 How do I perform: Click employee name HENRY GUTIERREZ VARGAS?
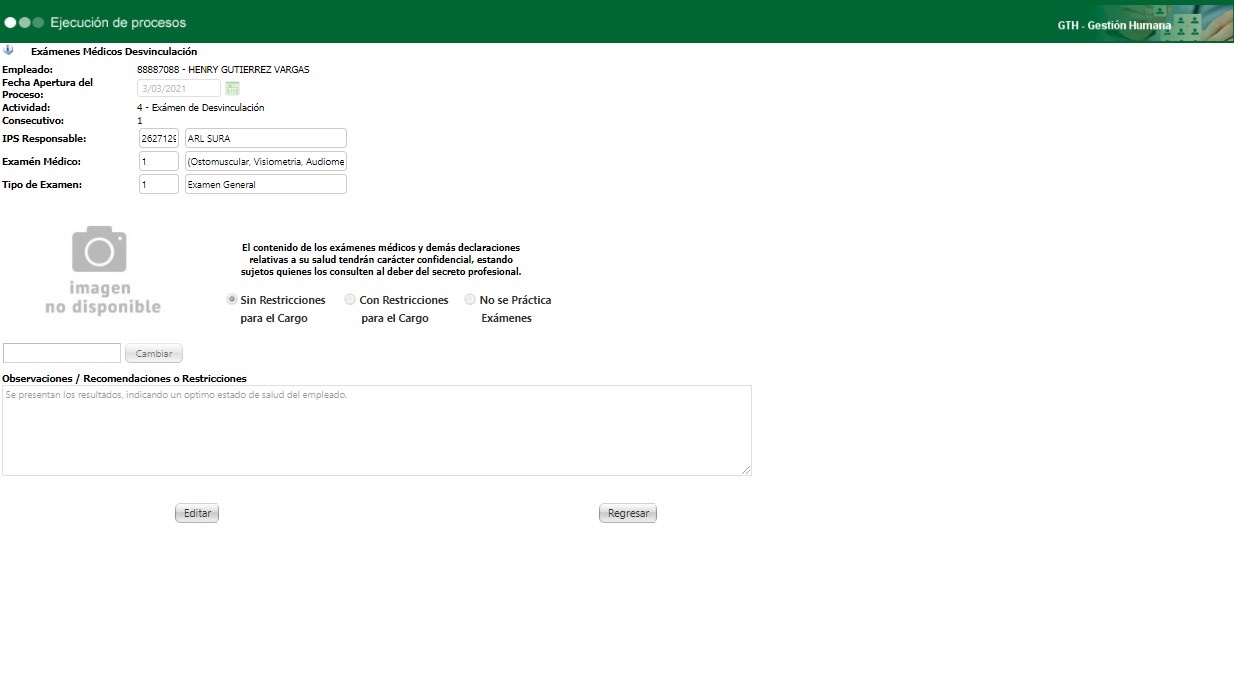[x=249, y=70]
